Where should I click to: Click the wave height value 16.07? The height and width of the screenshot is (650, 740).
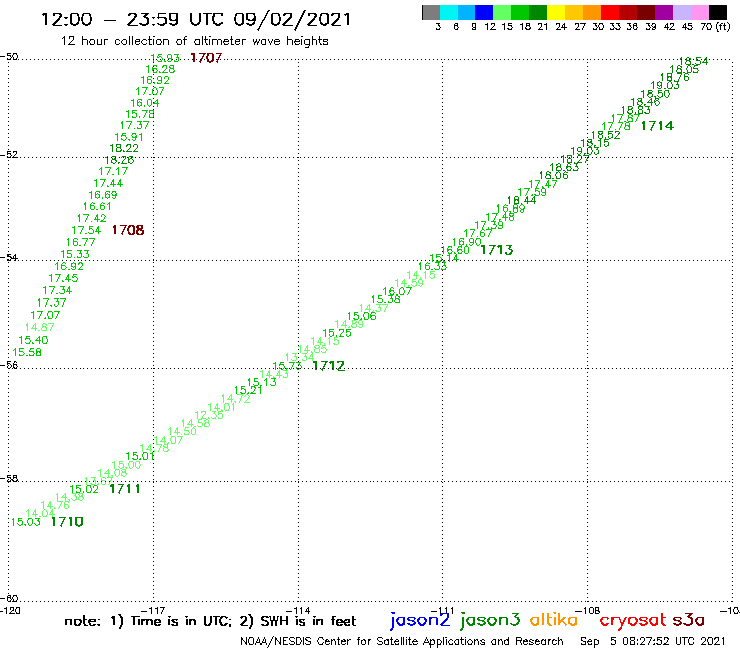pyautogui.click(x=397, y=291)
